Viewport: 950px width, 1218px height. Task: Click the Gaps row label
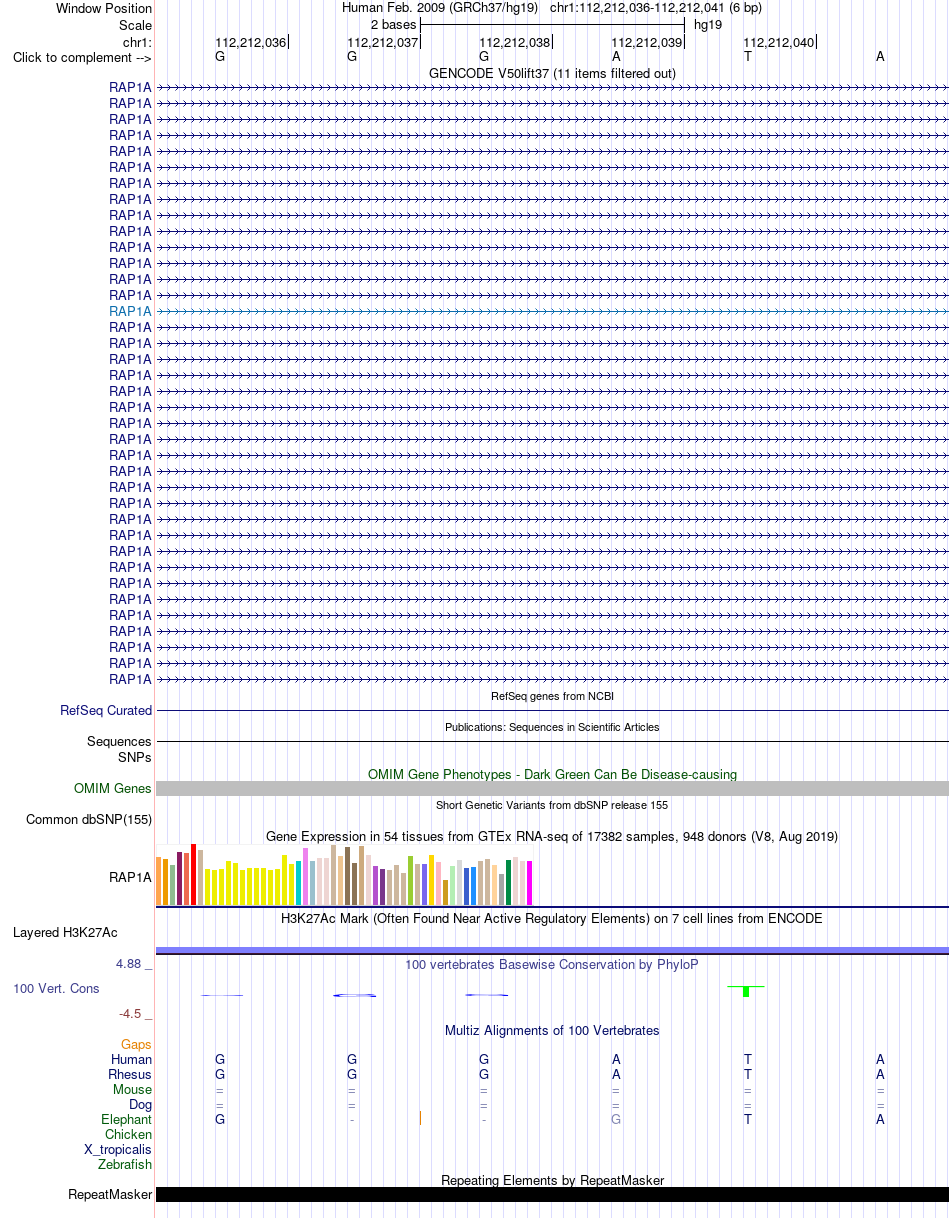137,1045
